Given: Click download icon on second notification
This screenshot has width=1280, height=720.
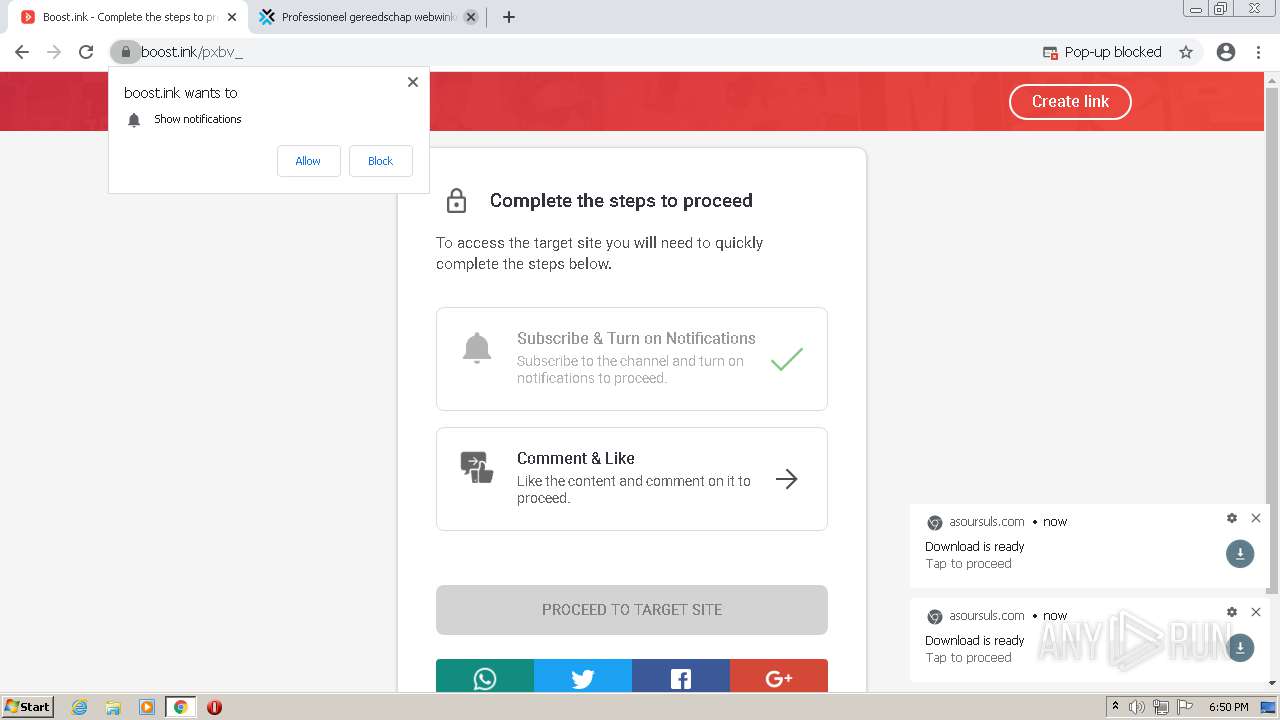Looking at the screenshot, I should coord(1240,648).
